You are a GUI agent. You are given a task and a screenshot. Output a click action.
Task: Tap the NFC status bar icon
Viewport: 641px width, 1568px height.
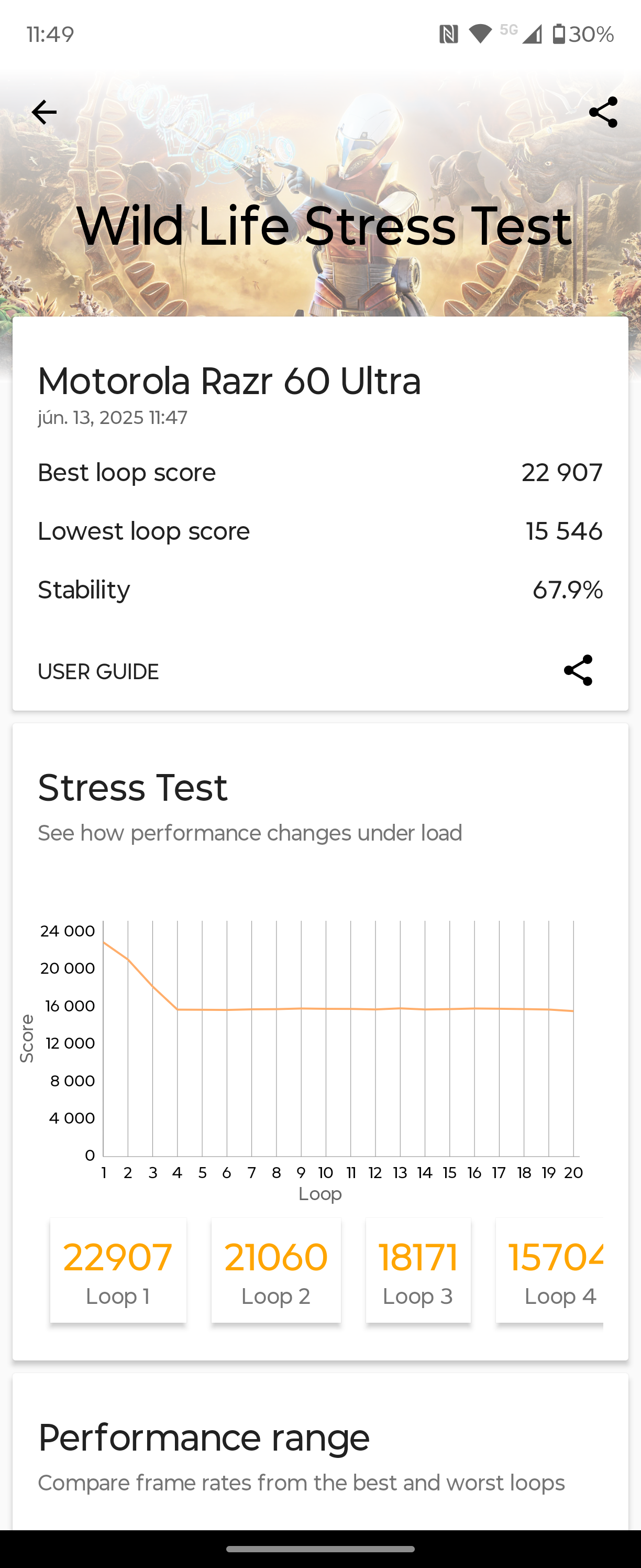tap(448, 34)
